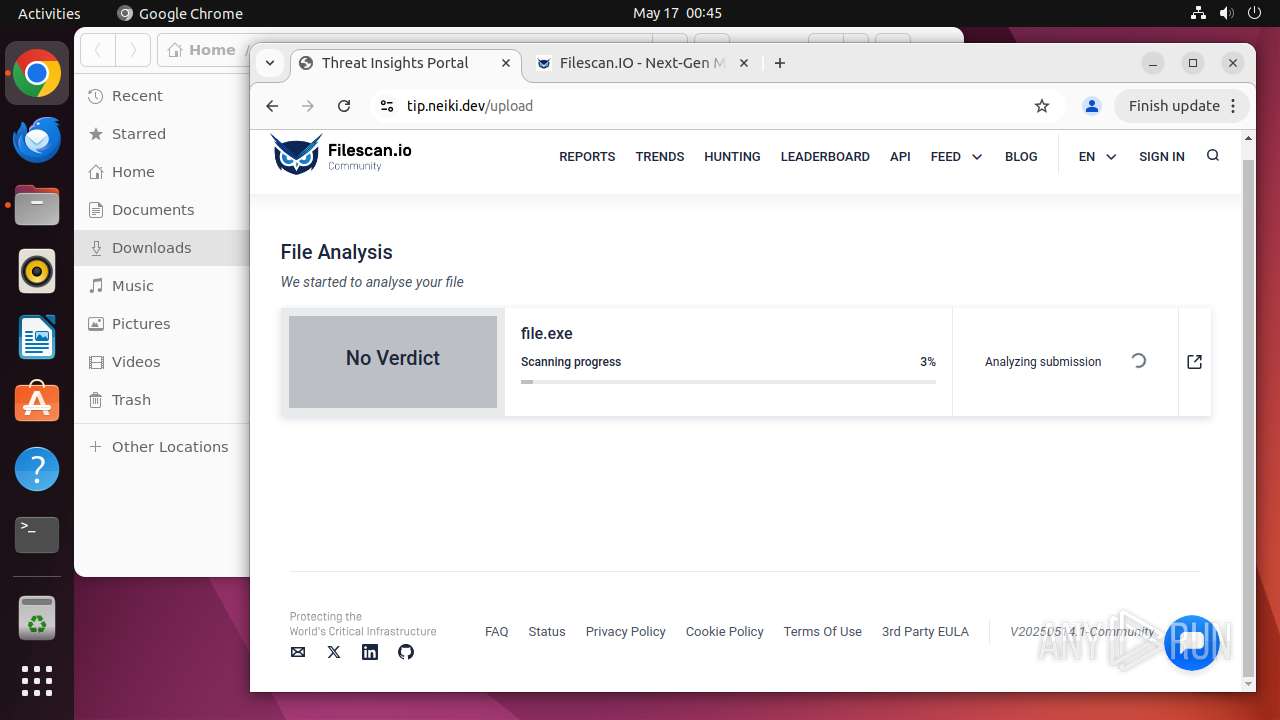This screenshot has width=1280, height=720.
Task: Open REPORTS in navigation
Action: click(587, 157)
